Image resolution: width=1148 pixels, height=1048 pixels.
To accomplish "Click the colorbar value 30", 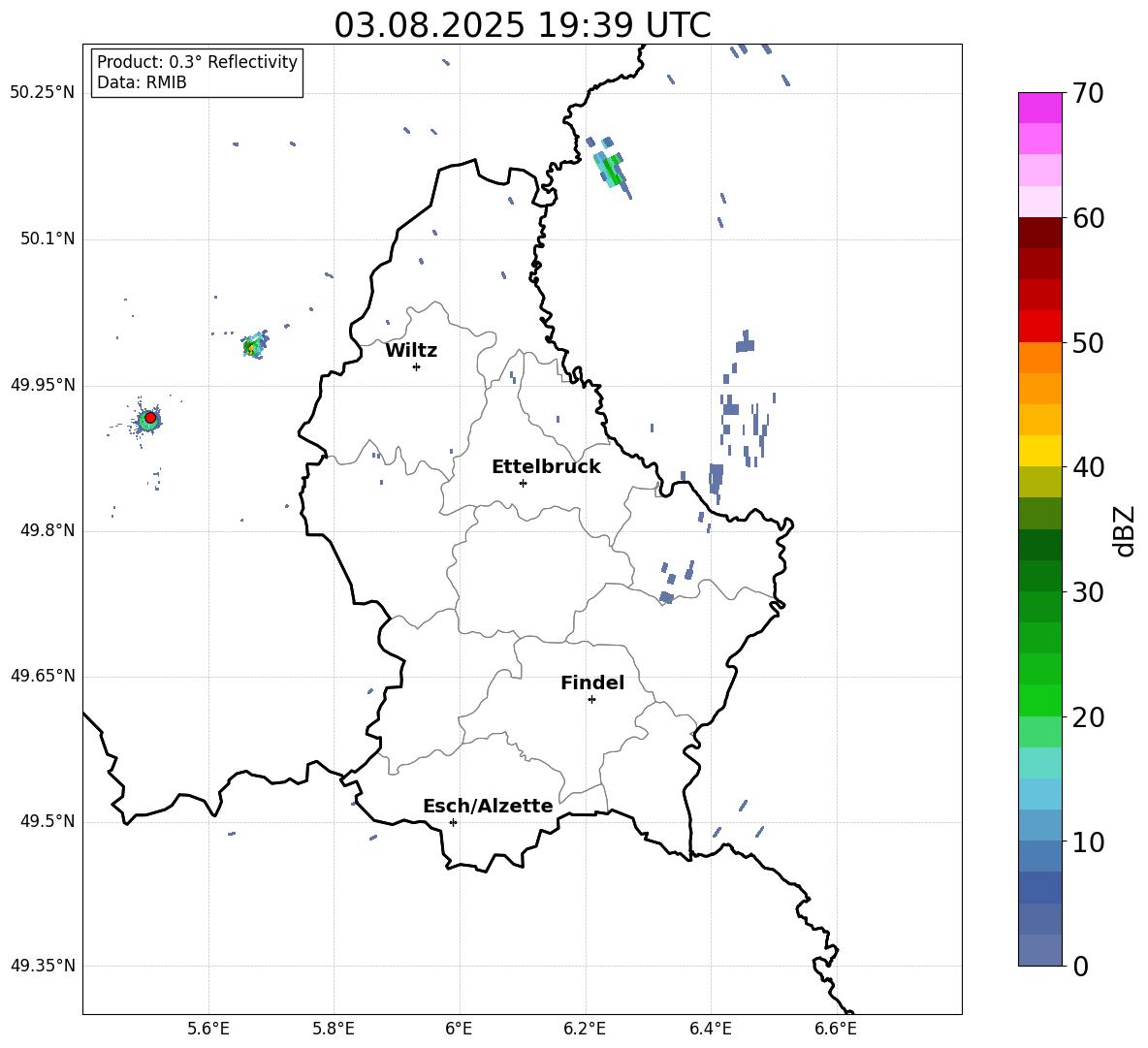I will [x=1088, y=592].
